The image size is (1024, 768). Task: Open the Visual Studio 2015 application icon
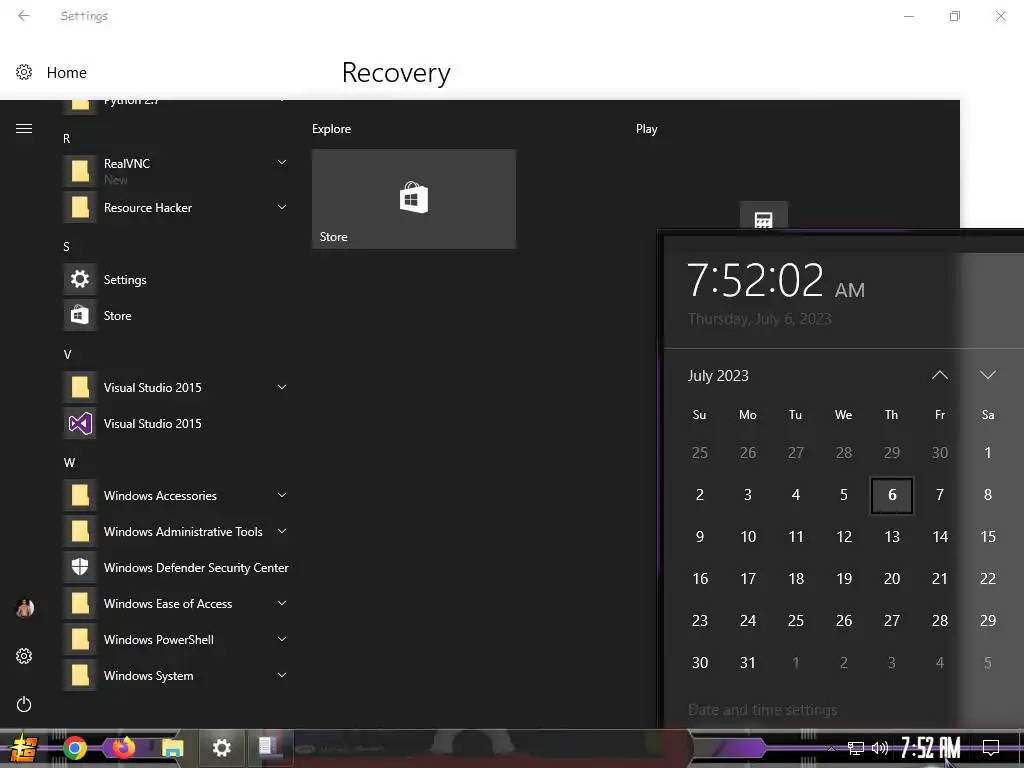coord(80,424)
